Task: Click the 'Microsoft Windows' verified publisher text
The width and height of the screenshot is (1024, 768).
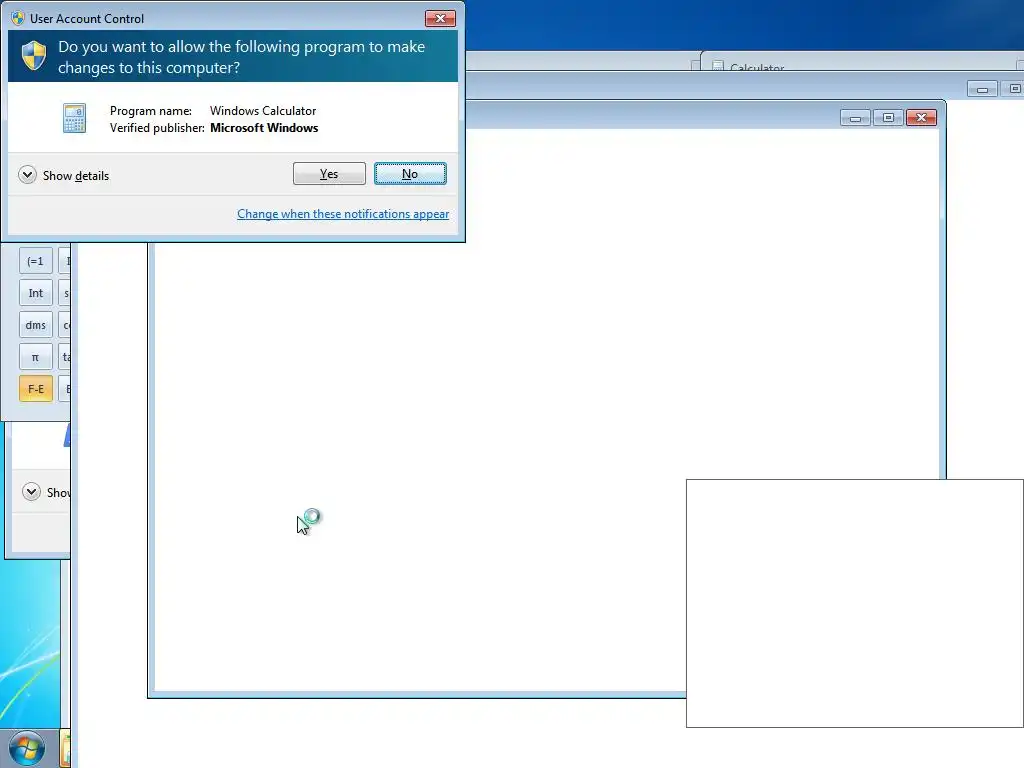Action: click(264, 128)
